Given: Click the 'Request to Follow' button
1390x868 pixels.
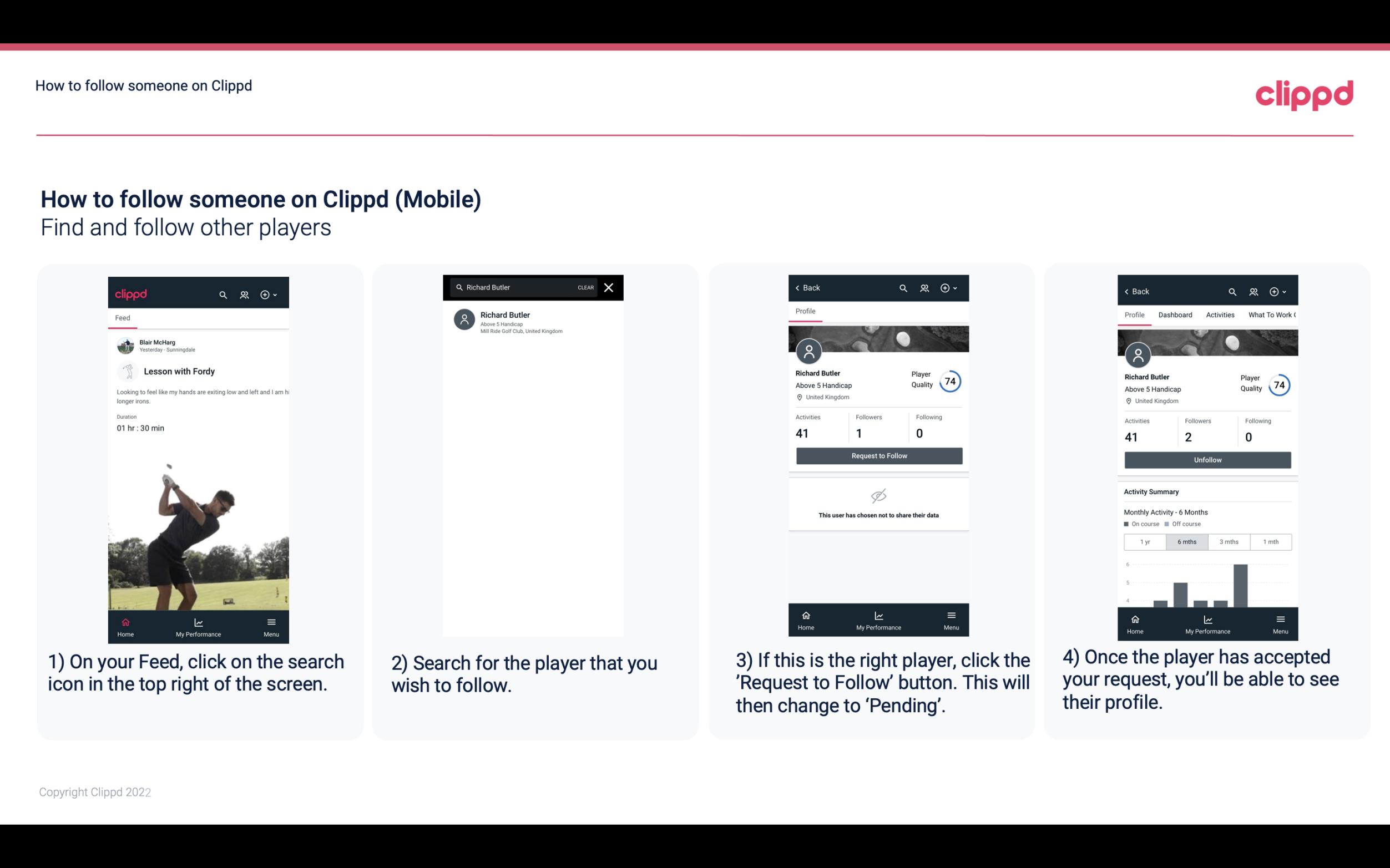Looking at the screenshot, I should pyautogui.click(x=878, y=456).
